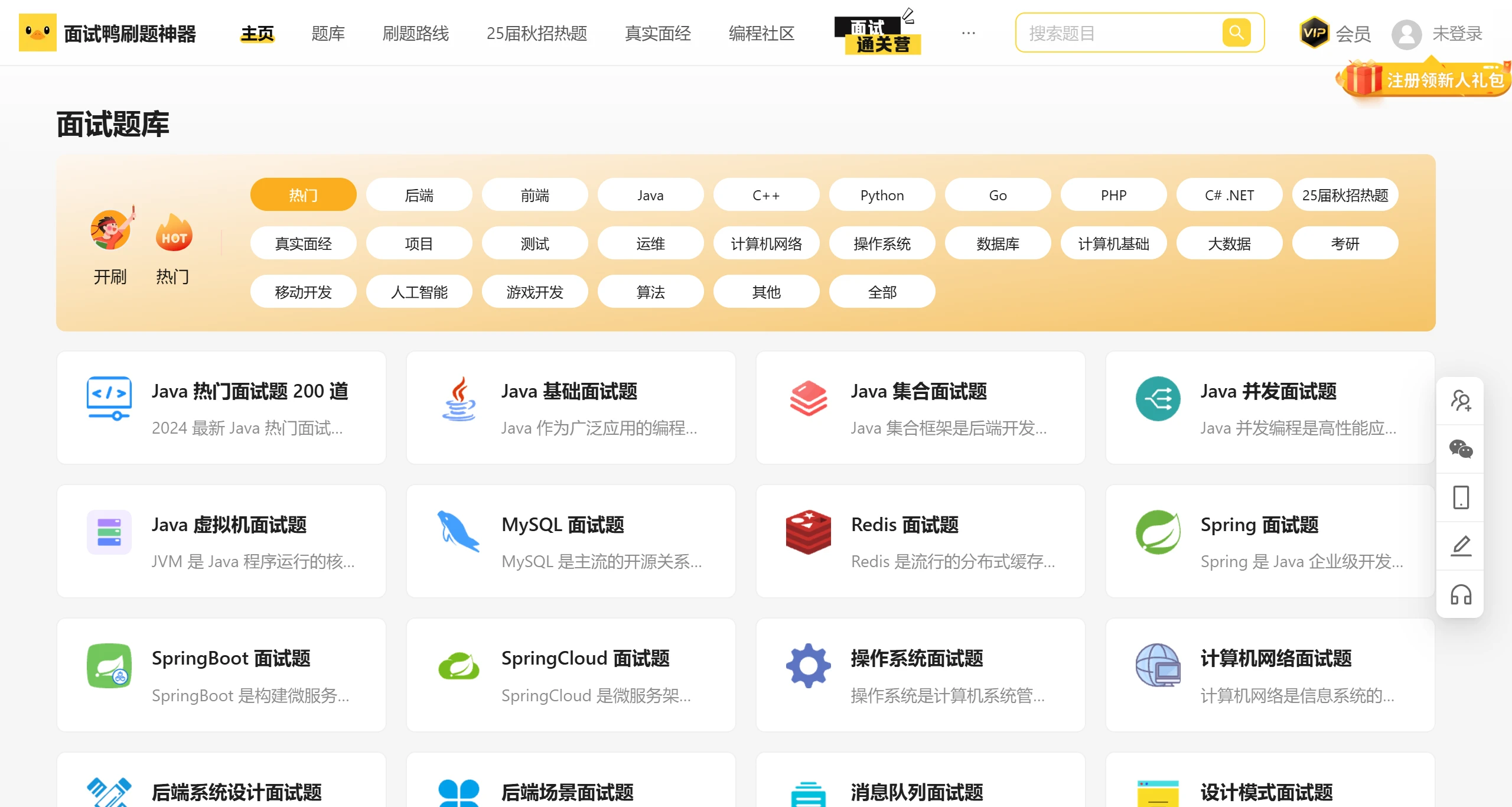Click the 会员 link
This screenshot has height=807, width=1512.
1353,34
